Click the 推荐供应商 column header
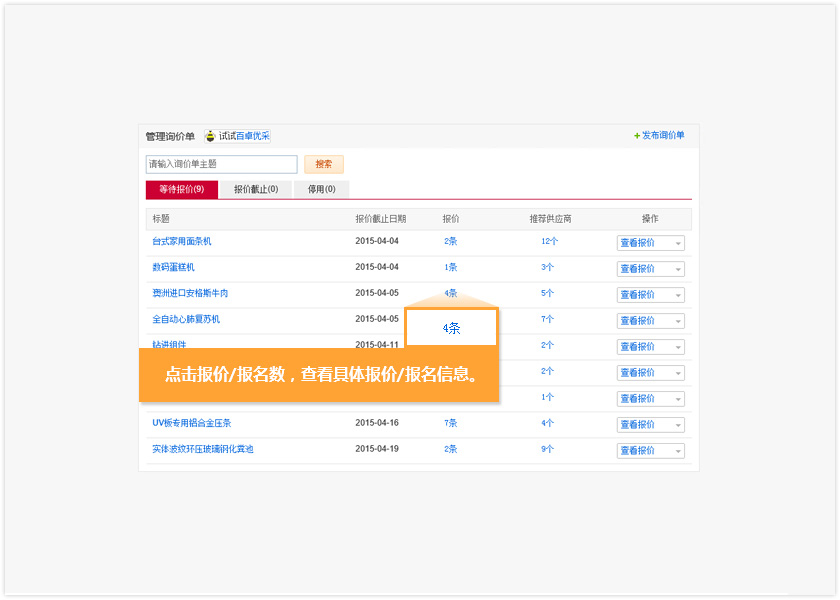 coord(550,219)
